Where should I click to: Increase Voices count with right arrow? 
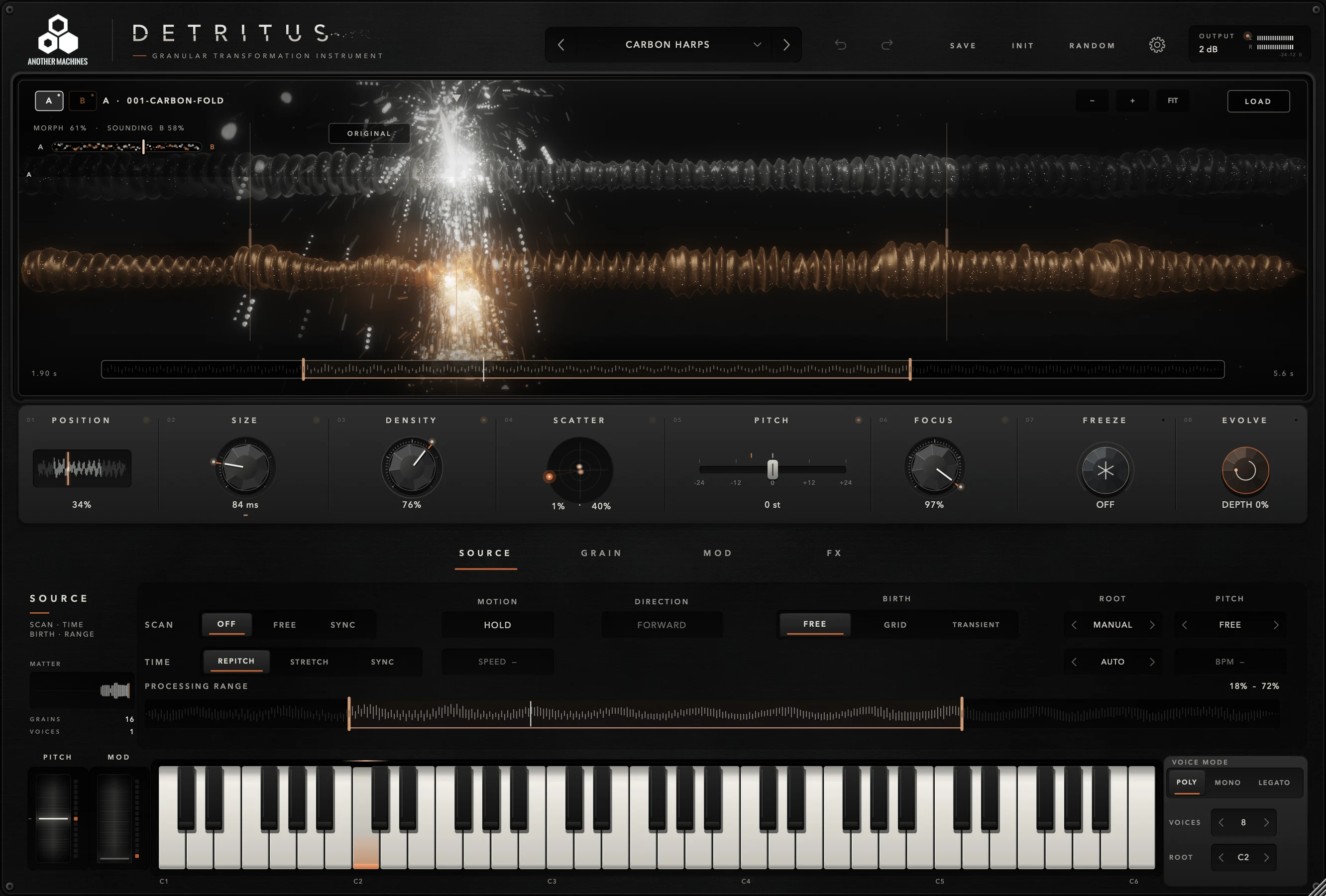coord(1266,822)
